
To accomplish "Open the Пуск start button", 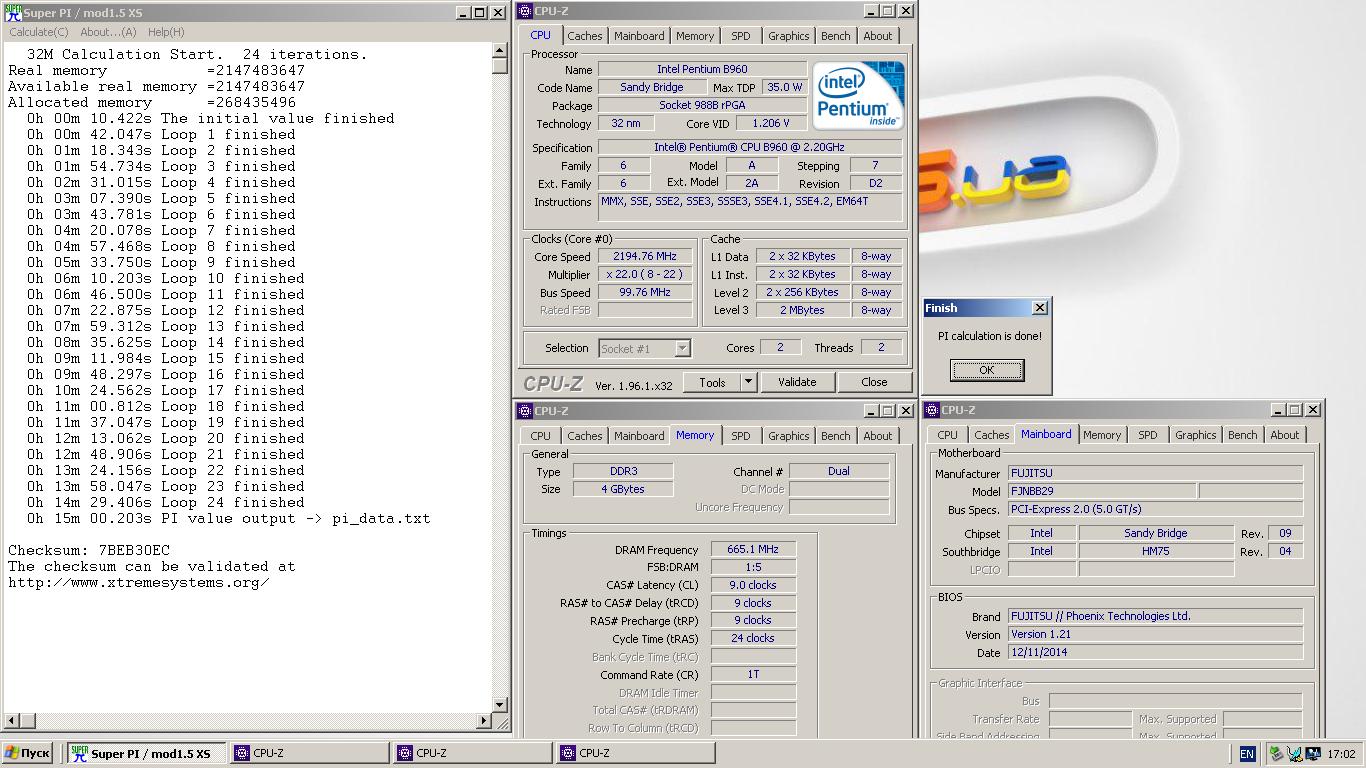I will [27, 754].
